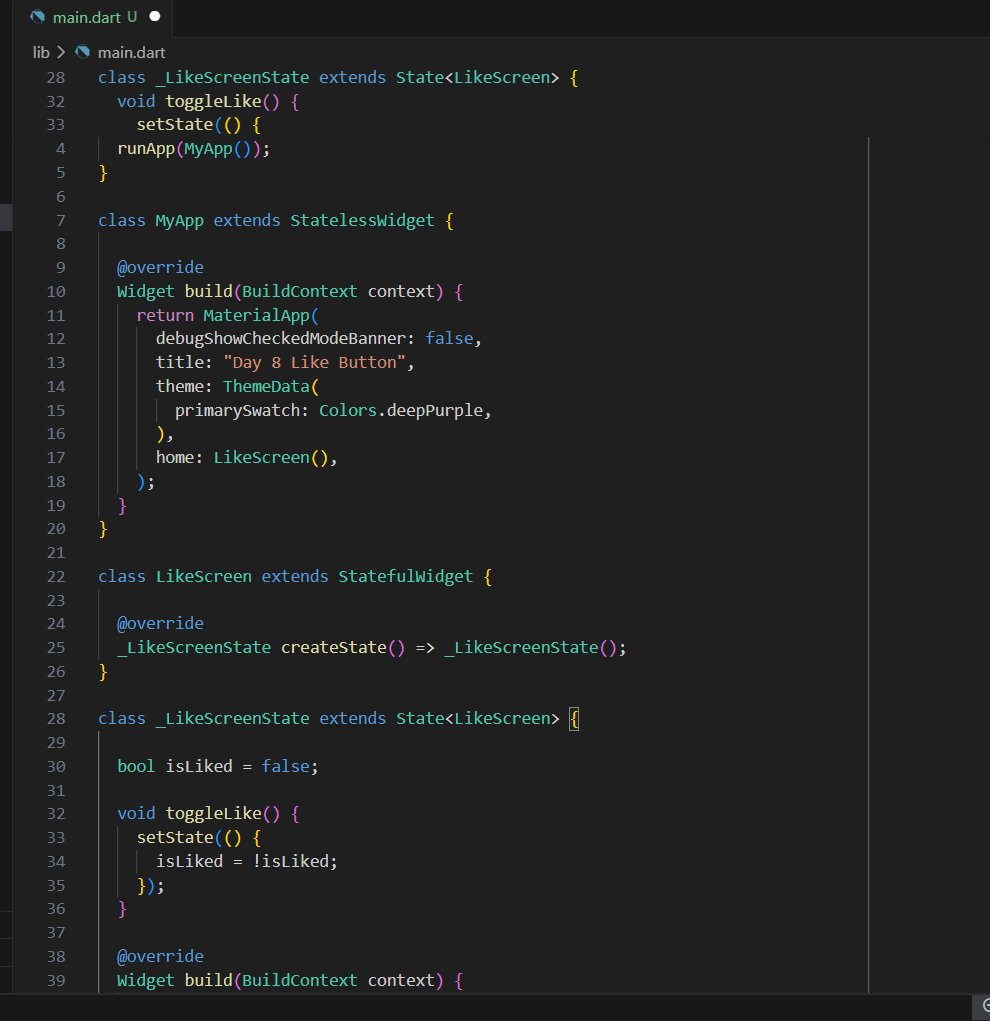Click the zoom icon in bottom-right corner

tap(985, 1007)
